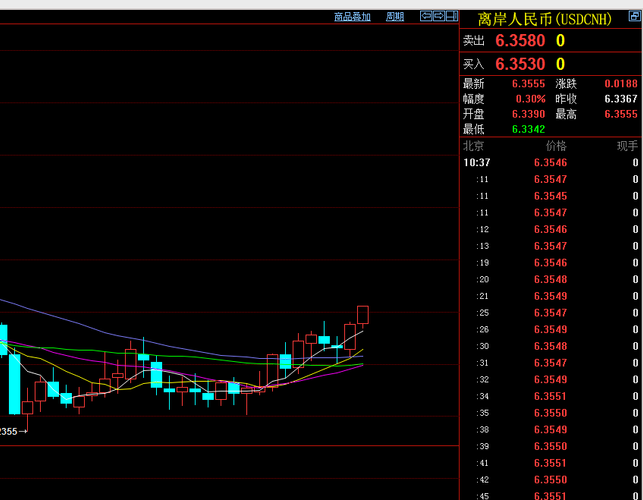Screen dimensions: 643x500
Task: Click the 价格 column header
Action: 556,146
